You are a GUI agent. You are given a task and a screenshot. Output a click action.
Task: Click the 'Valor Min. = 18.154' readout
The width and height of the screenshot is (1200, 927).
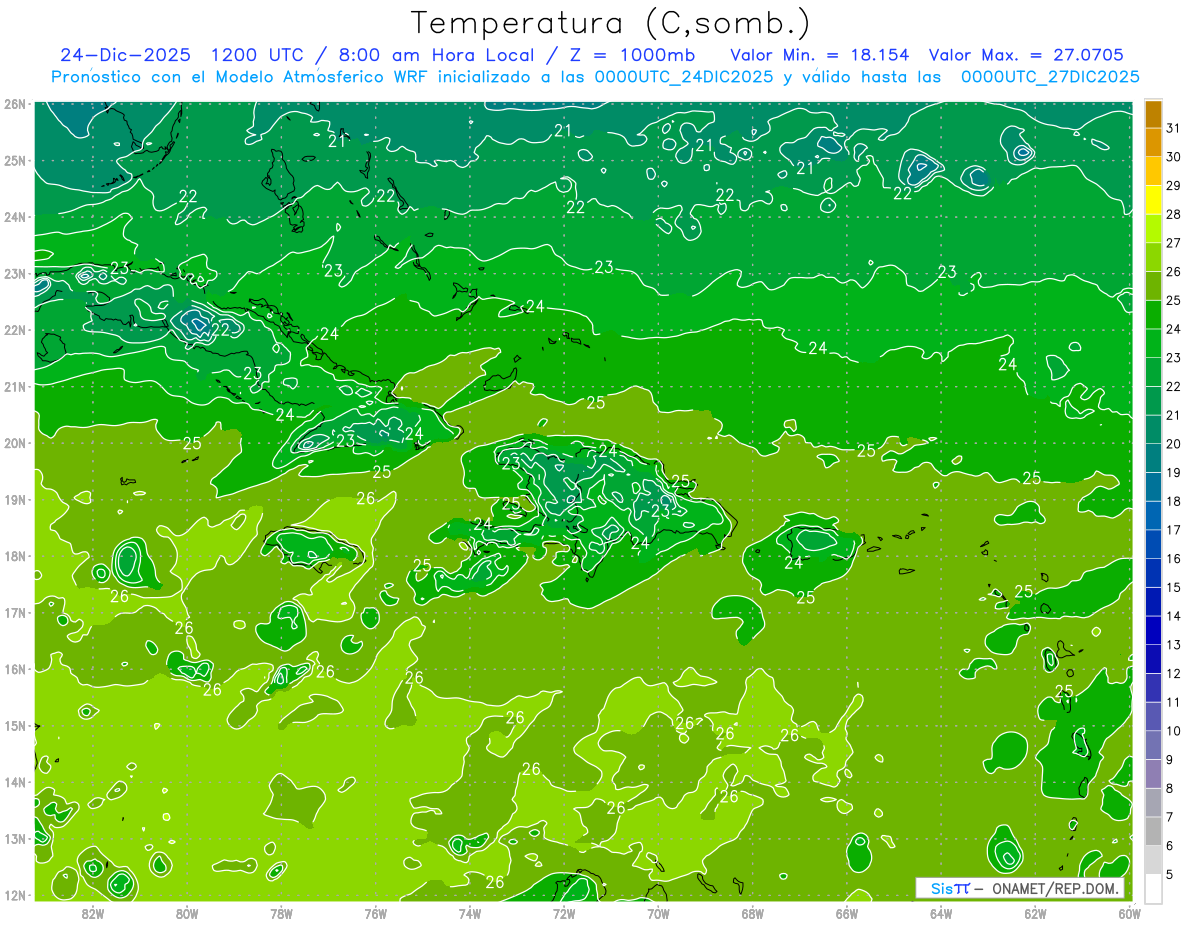click(x=820, y=55)
